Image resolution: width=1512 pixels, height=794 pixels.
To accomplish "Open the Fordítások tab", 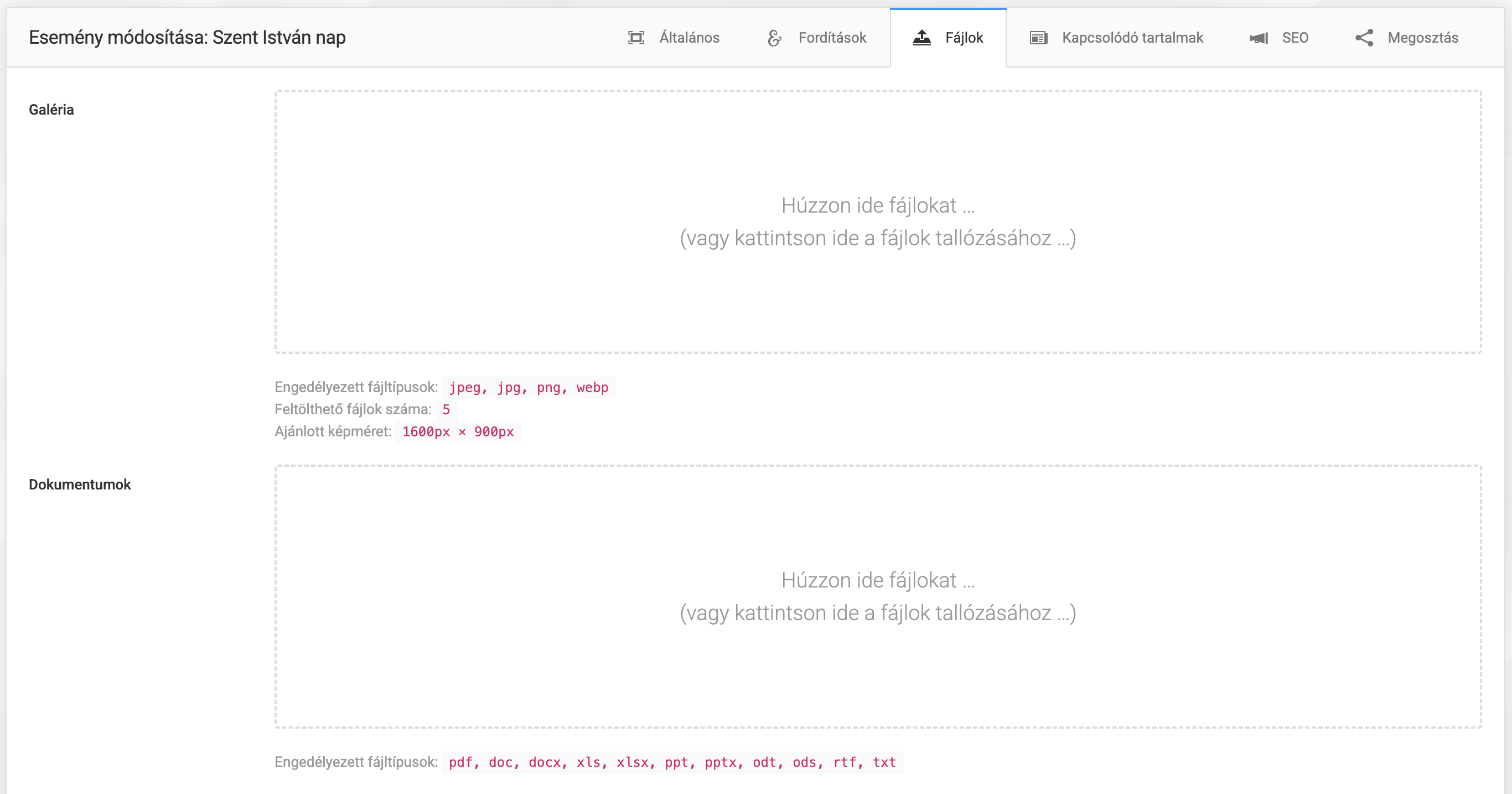I will (832, 38).
